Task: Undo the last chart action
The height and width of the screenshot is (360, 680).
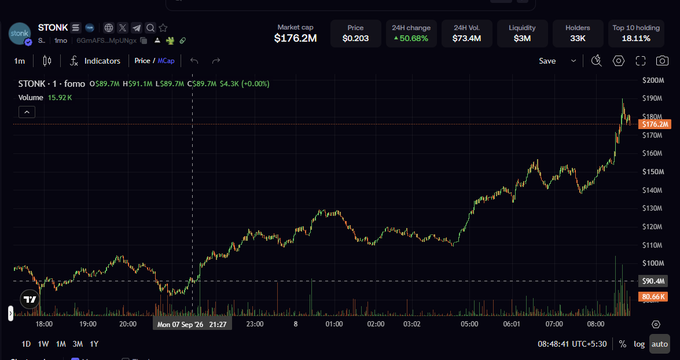Action: 194,61
